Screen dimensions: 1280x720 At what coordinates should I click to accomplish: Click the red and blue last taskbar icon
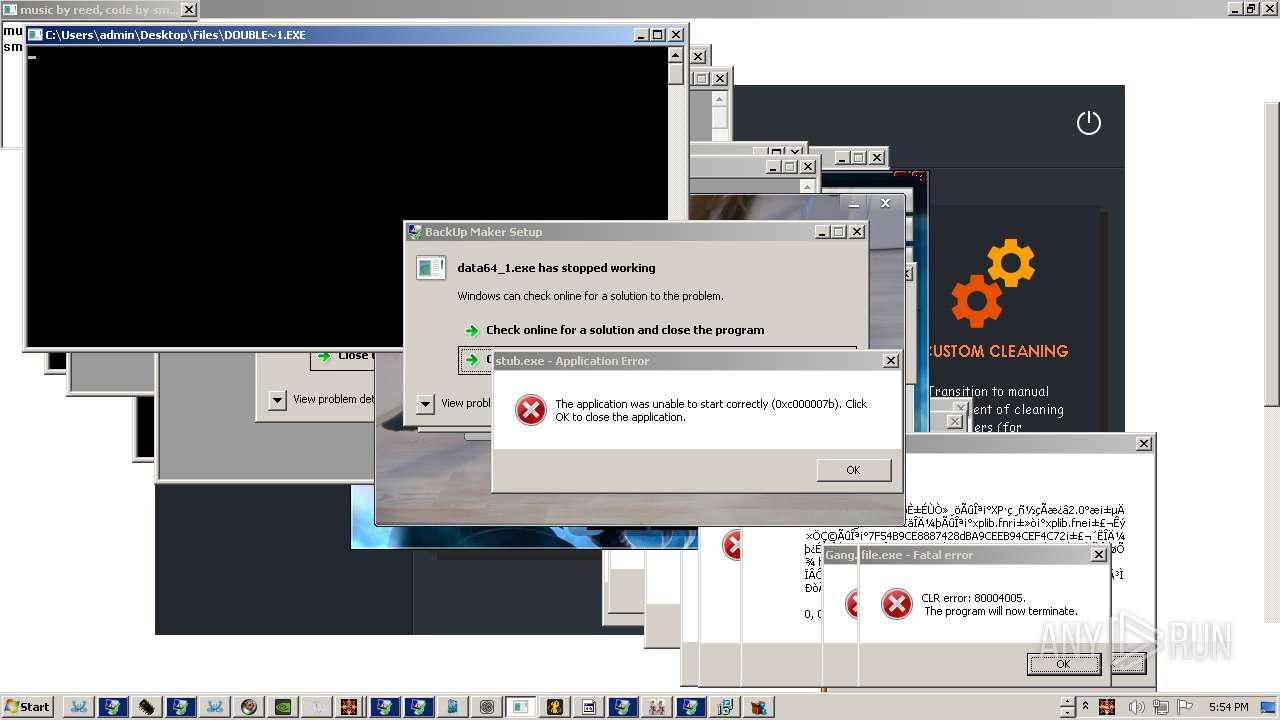(759, 707)
